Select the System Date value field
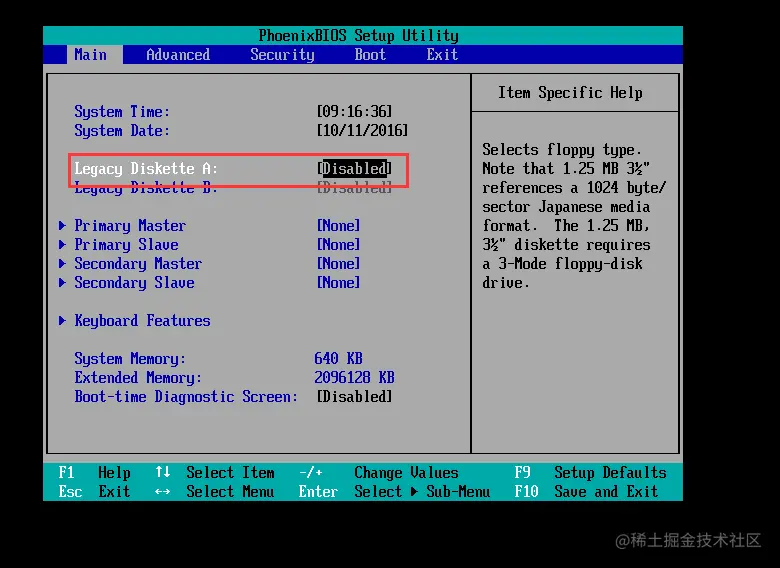Screen dimensions: 780x568 click(362, 130)
